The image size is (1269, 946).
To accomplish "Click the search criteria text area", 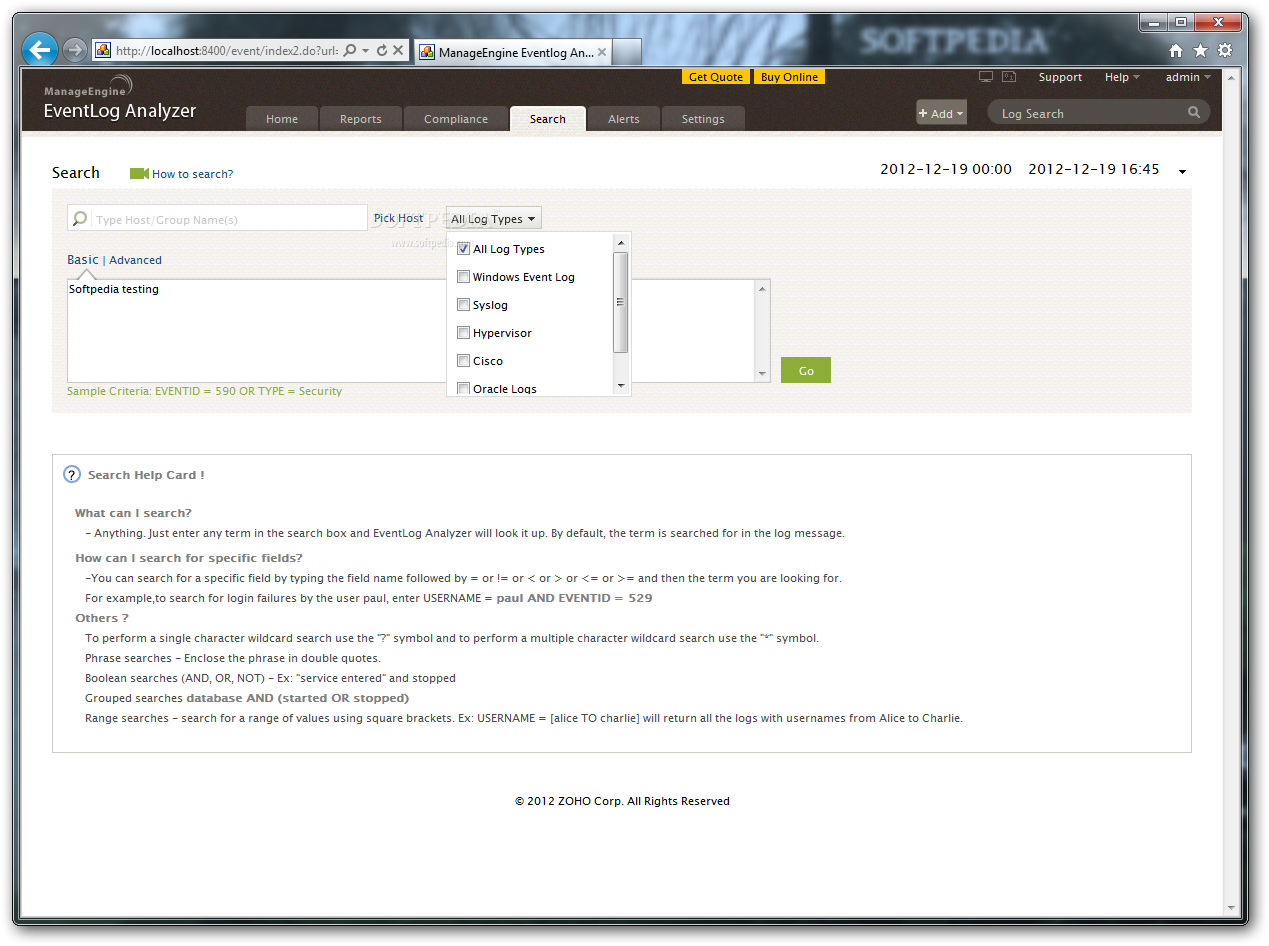I will [411, 331].
